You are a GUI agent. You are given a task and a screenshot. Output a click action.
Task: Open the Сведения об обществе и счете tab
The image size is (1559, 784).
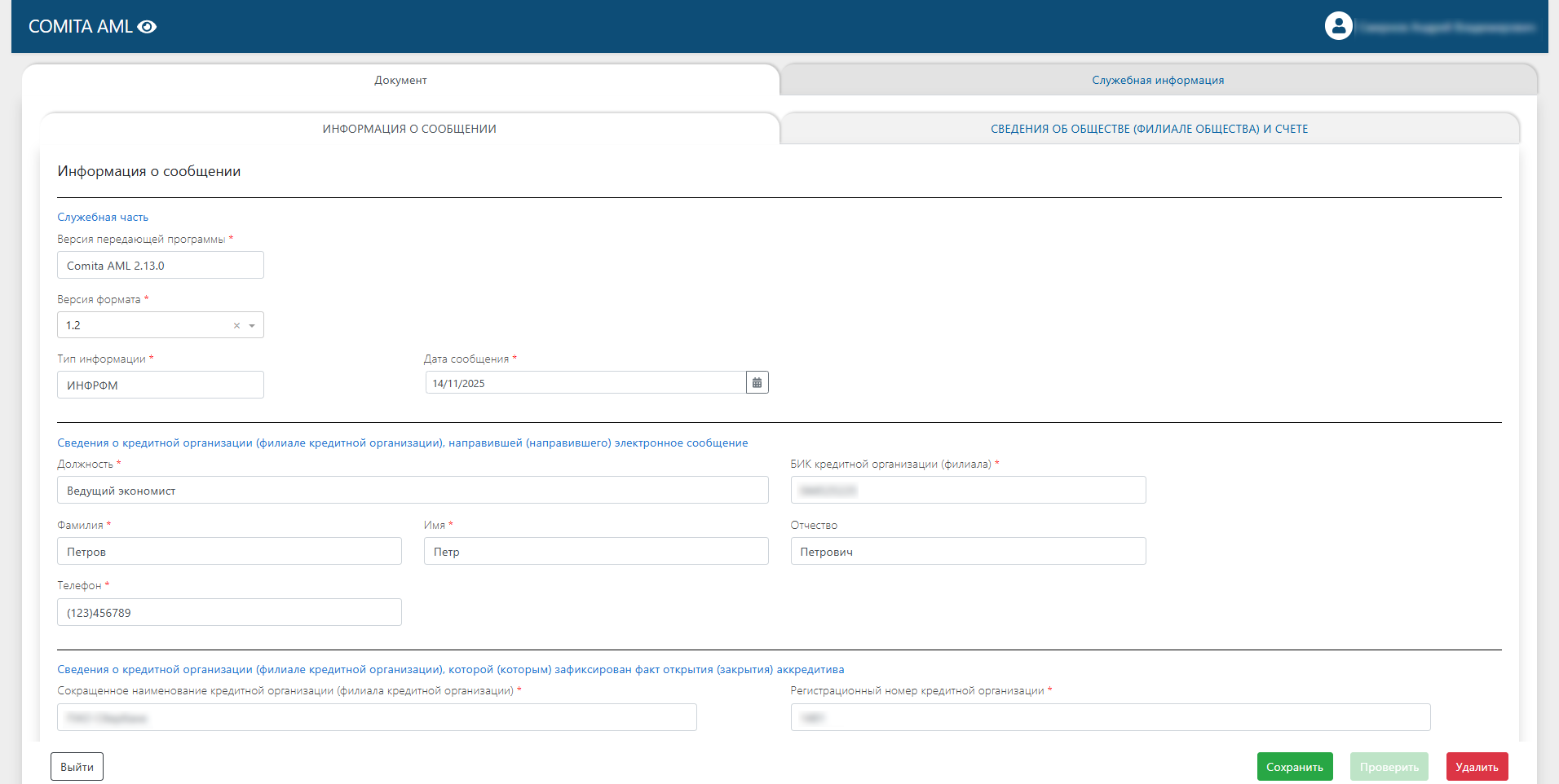click(1149, 130)
